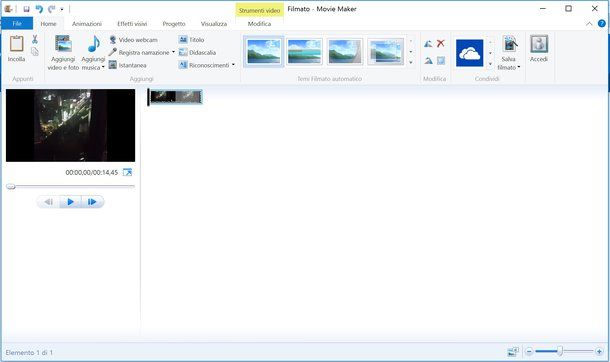The image size is (610, 362).
Task: Open the Modifica video tools tab
Action: (259, 24)
